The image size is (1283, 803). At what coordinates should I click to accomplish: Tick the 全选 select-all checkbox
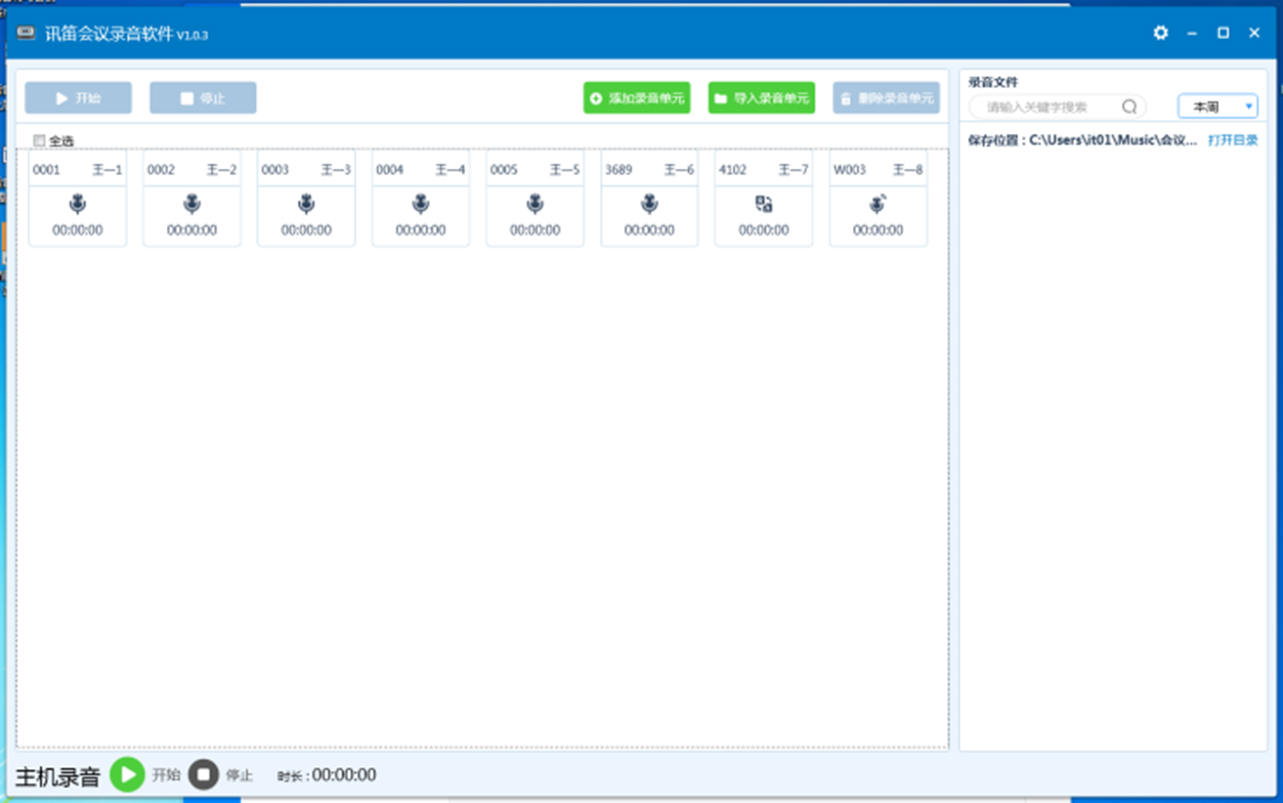click(40, 141)
